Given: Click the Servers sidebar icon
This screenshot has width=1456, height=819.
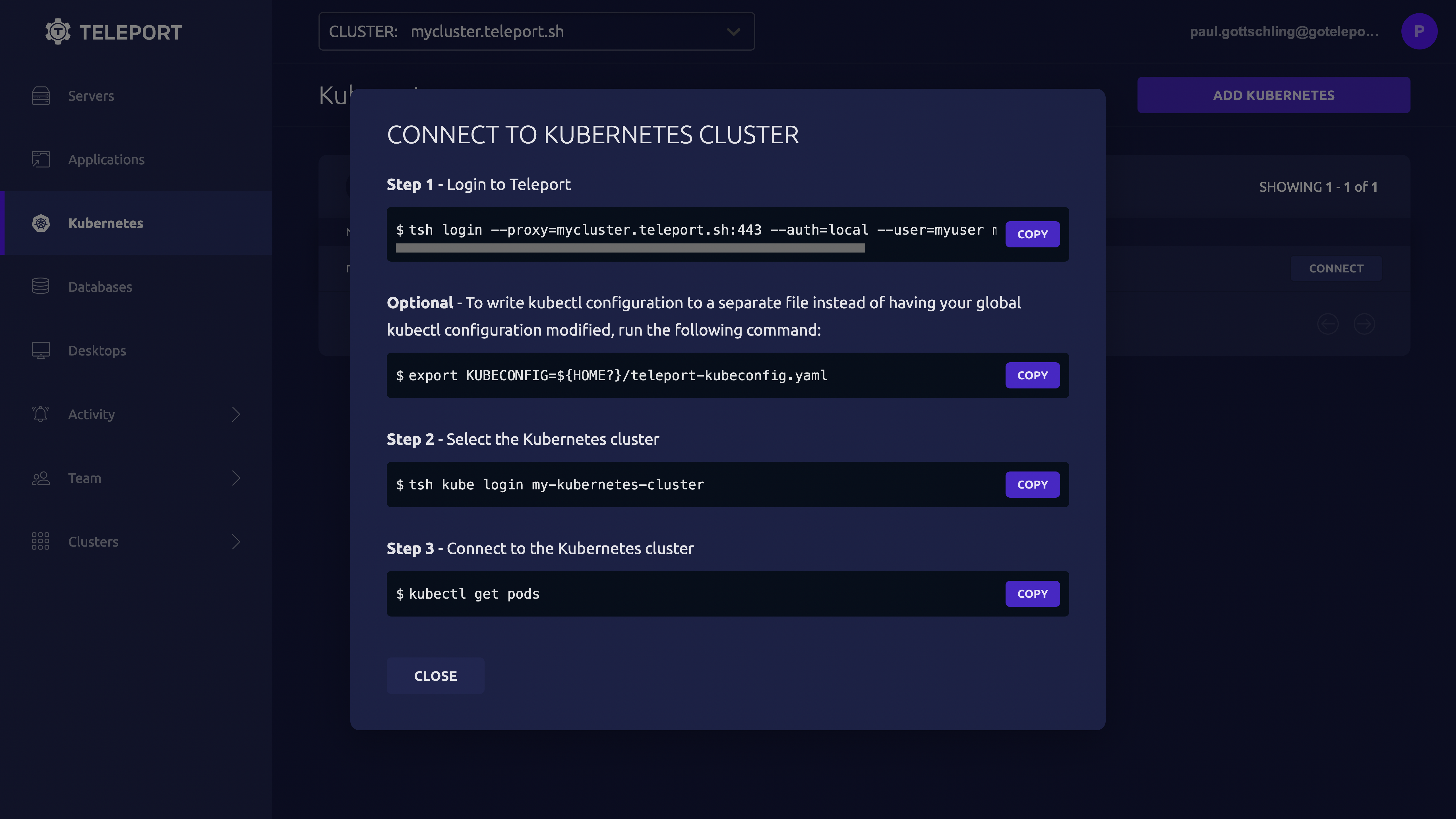Looking at the screenshot, I should (41, 96).
